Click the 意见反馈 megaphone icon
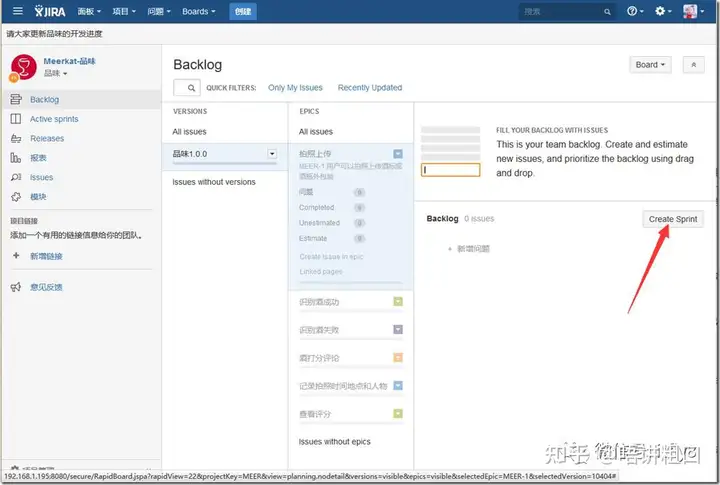The height and width of the screenshot is (485, 720). click(x=16, y=287)
